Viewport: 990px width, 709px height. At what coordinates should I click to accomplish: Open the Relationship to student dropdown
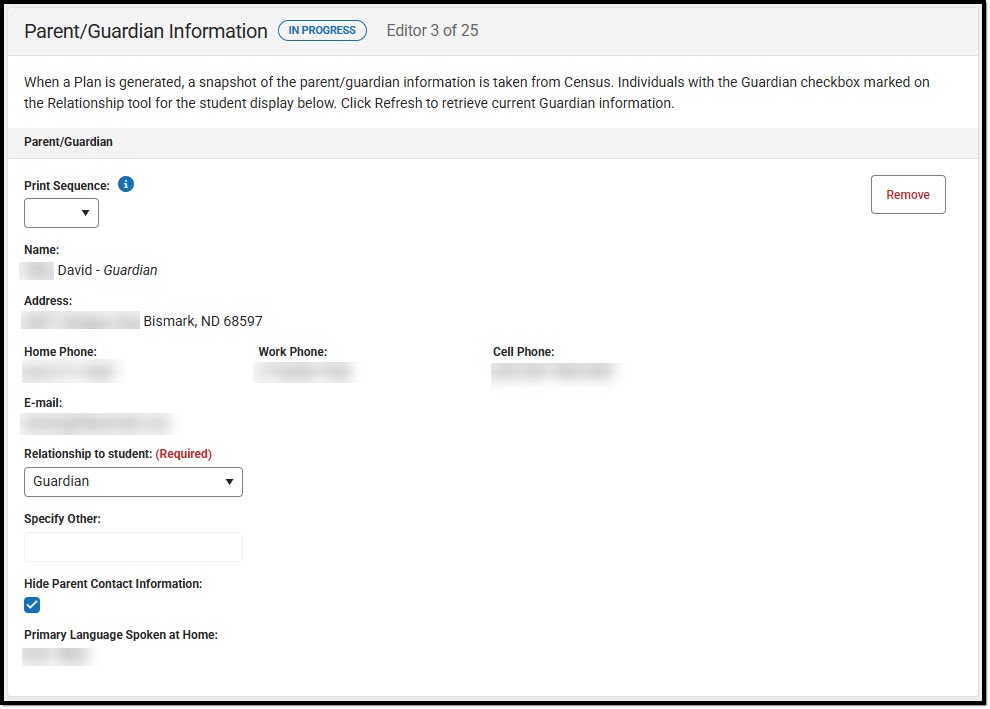(133, 481)
